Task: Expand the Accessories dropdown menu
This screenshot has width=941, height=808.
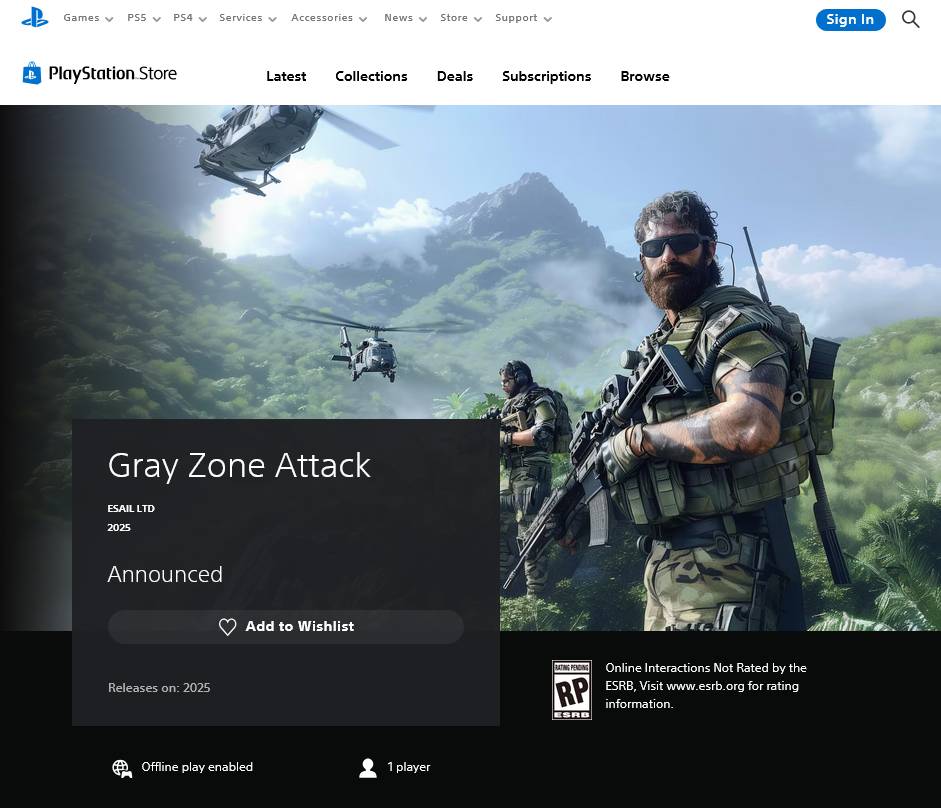Action: (x=329, y=18)
